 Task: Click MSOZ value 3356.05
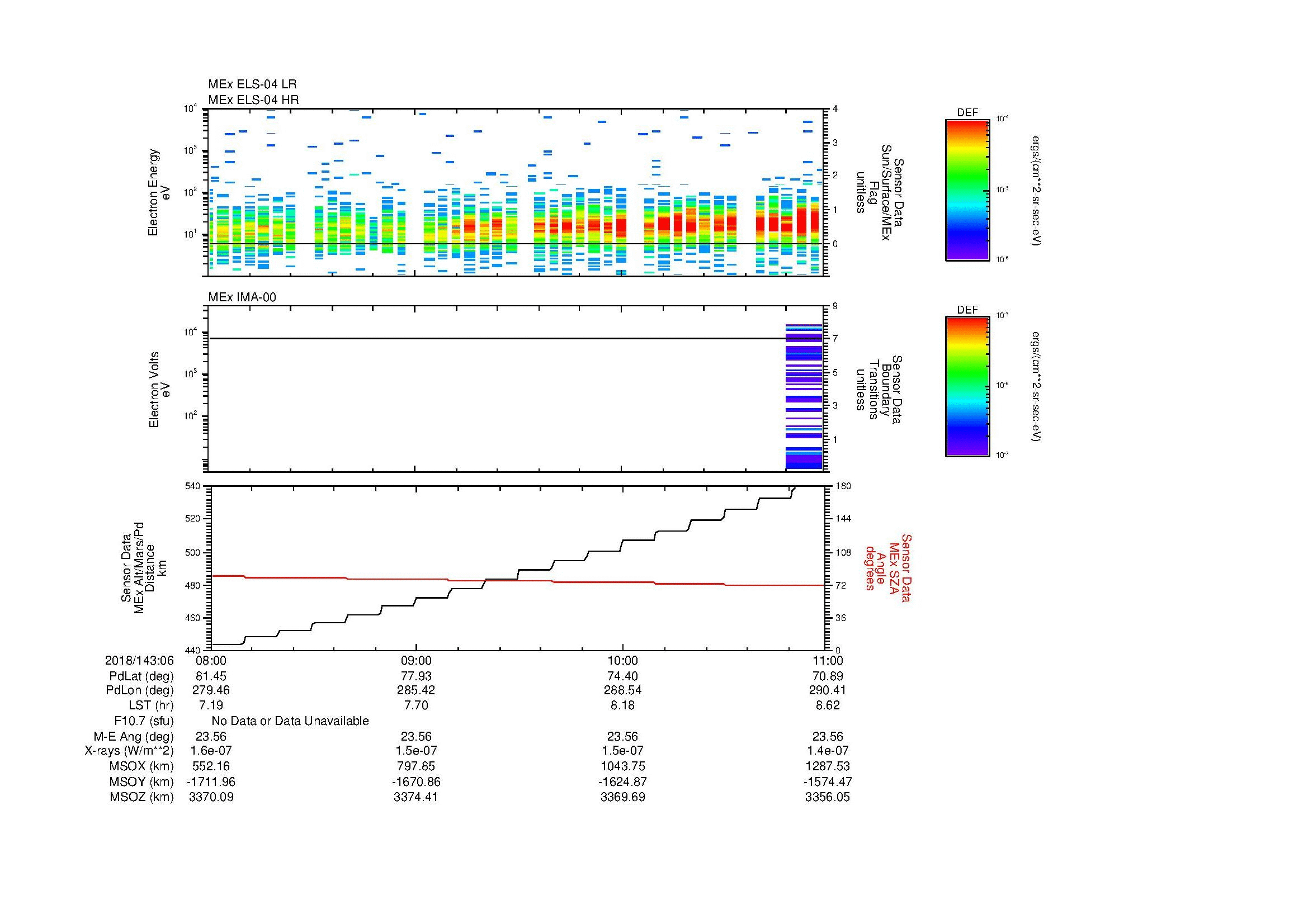828,797
